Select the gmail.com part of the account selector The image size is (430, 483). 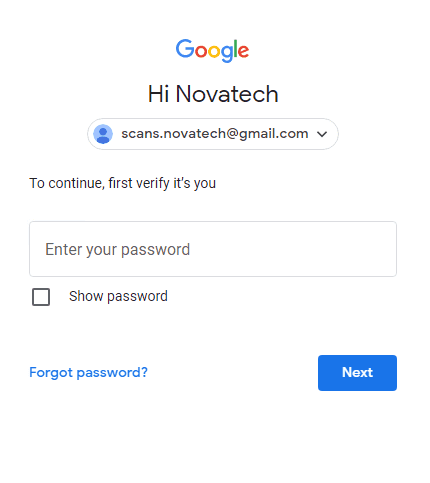coord(274,134)
